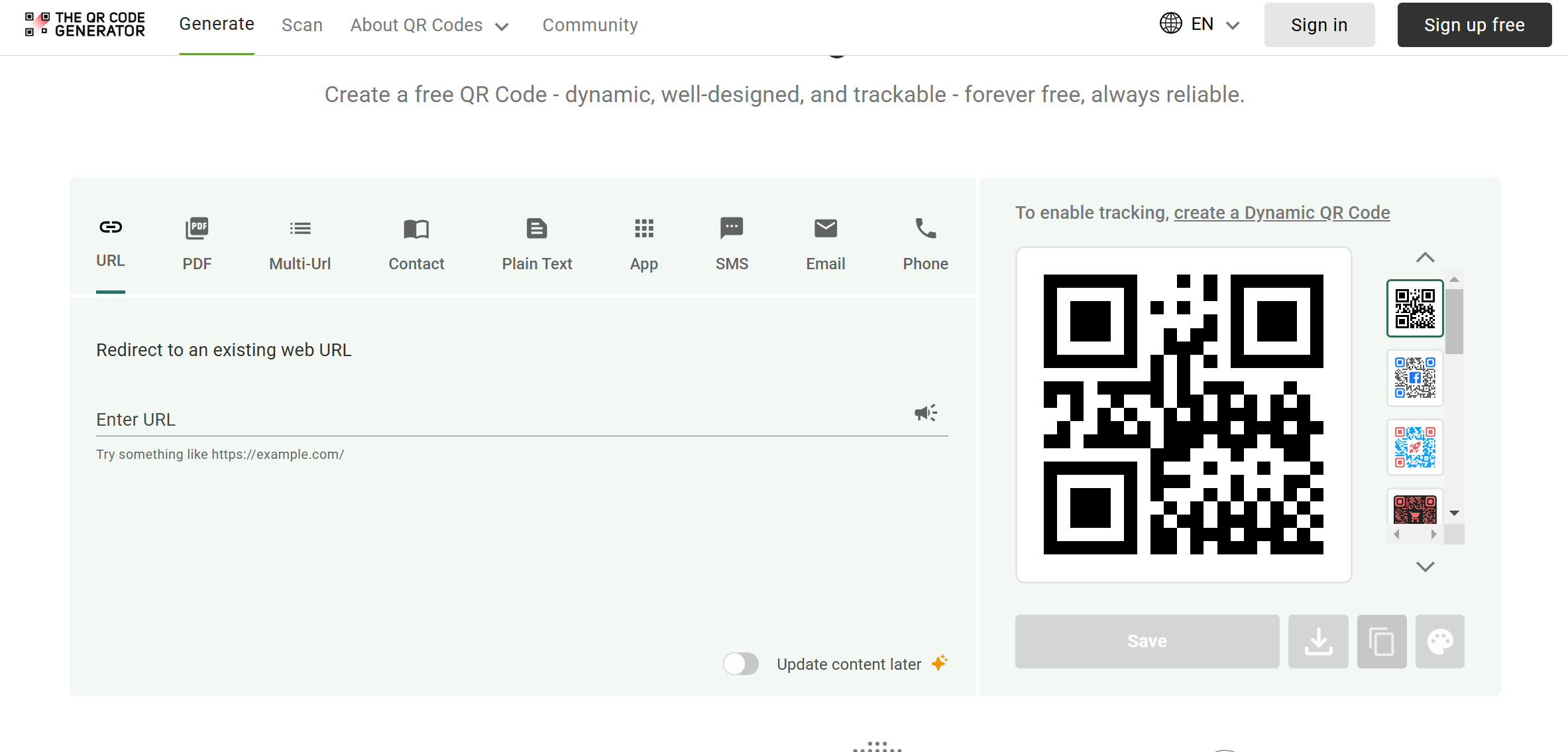The height and width of the screenshot is (752, 1568).
Task: Click the copy QR code icon
Action: (1382, 641)
